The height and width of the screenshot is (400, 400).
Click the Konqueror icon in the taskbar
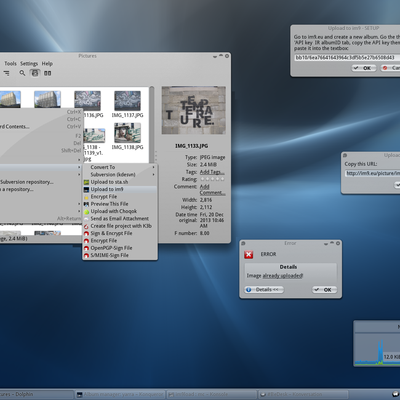pyautogui.click(x=80, y=395)
